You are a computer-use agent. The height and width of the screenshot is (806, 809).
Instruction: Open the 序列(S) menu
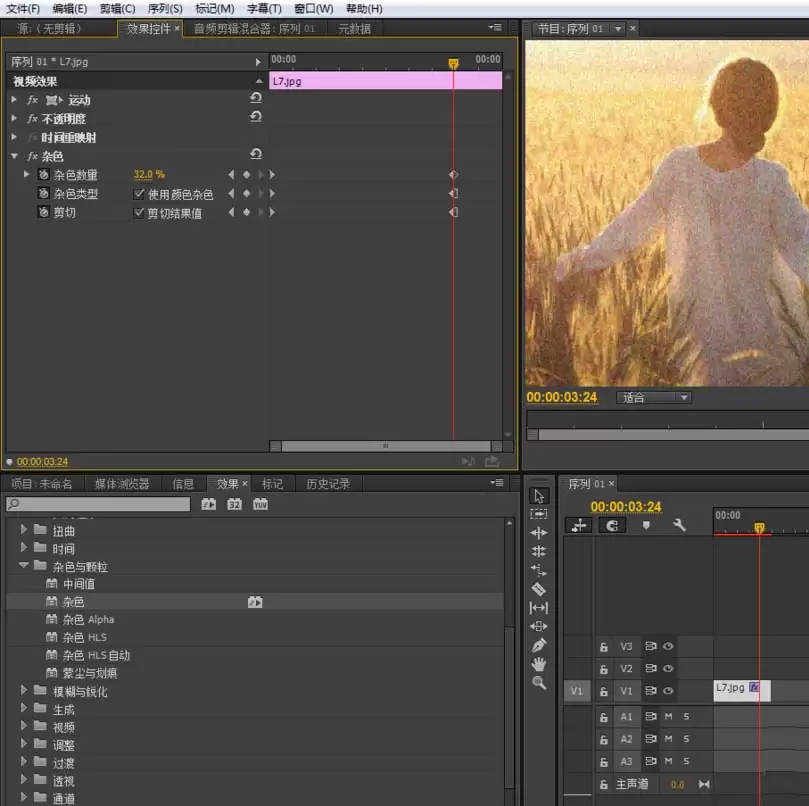coord(165,8)
